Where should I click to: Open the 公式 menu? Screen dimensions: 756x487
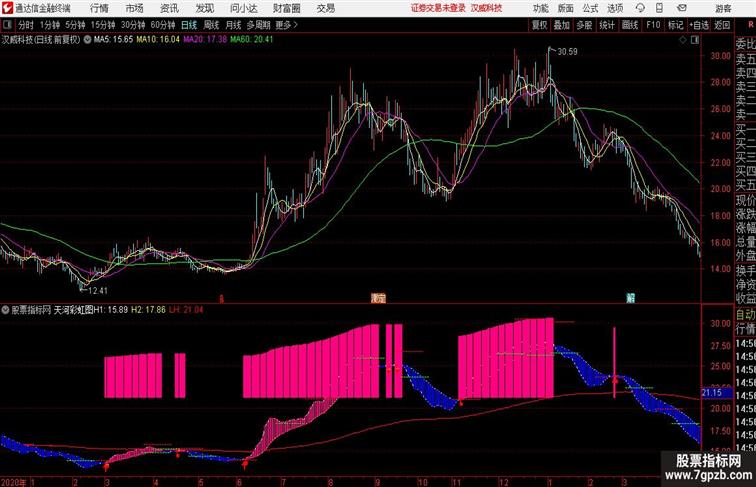tap(590, 8)
